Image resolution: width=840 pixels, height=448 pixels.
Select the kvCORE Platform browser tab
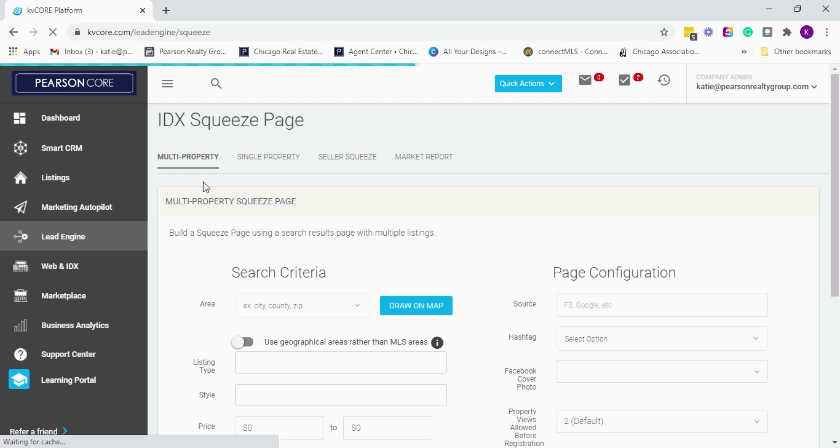click(x=77, y=10)
